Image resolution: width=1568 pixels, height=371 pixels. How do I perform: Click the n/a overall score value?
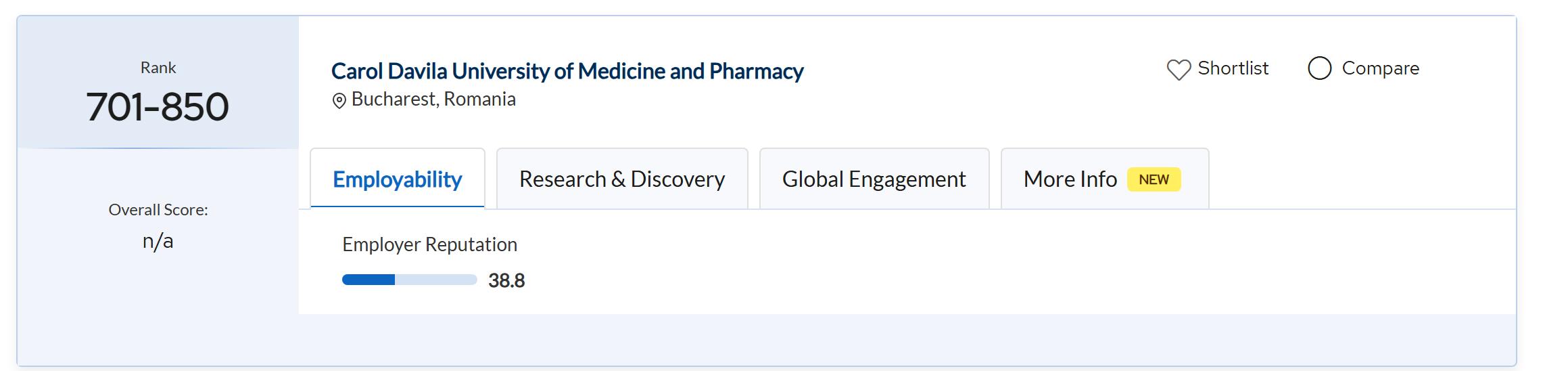158,241
